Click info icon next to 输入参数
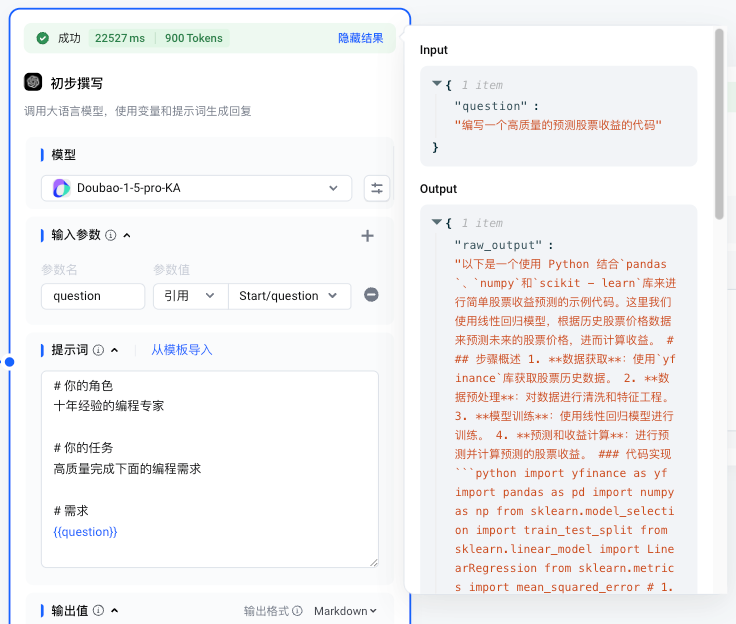Image resolution: width=736 pixels, height=624 pixels. click(x=111, y=235)
